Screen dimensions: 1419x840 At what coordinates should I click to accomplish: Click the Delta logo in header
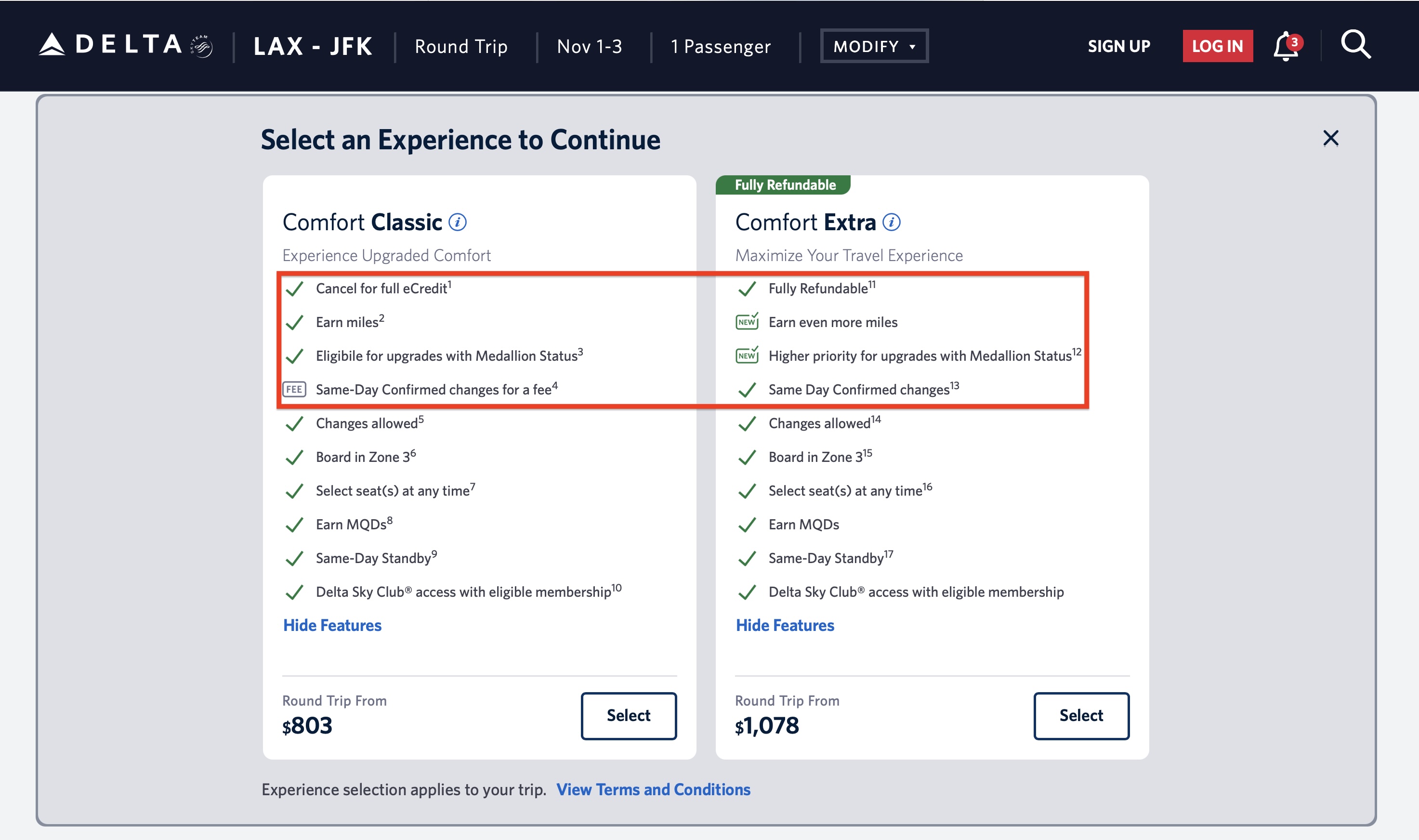(125, 45)
